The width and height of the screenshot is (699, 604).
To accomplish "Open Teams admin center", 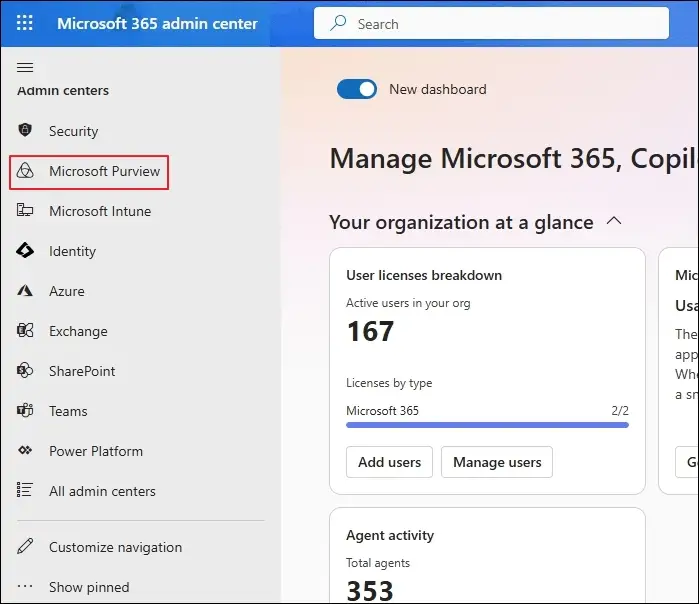I will (68, 411).
